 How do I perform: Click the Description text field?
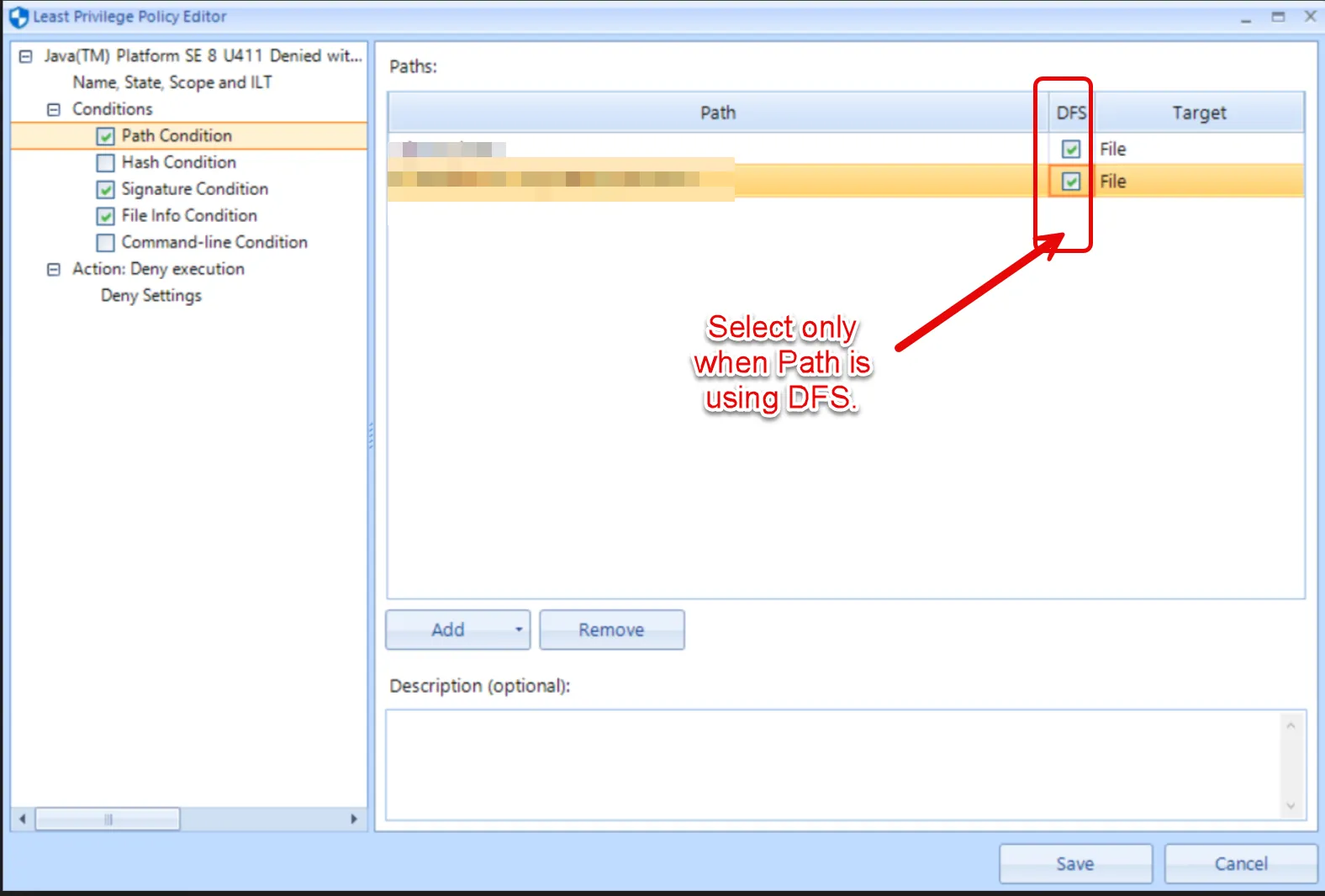(832, 765)
